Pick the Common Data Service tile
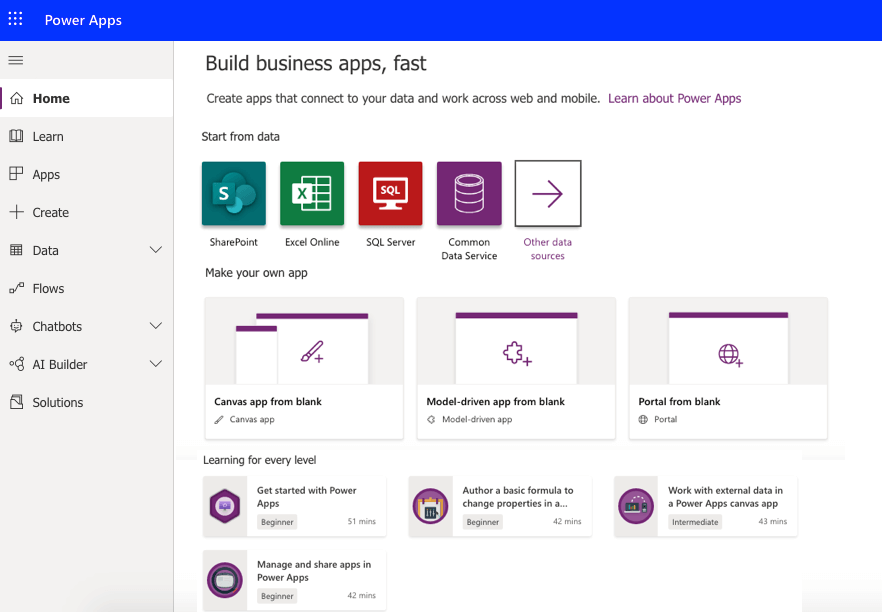Viewport: 882px width, 612px height. point(469,193)
